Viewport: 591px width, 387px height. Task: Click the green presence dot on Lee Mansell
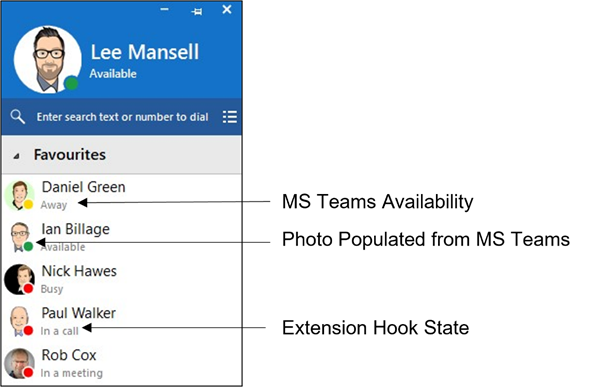[71, 83]
